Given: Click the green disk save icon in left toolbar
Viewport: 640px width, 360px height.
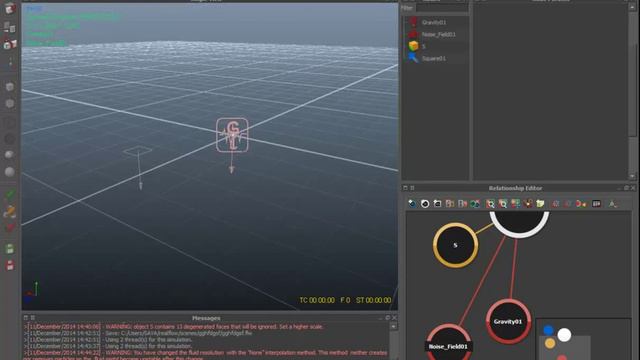Looking at the screenshot, I should 10,249.
